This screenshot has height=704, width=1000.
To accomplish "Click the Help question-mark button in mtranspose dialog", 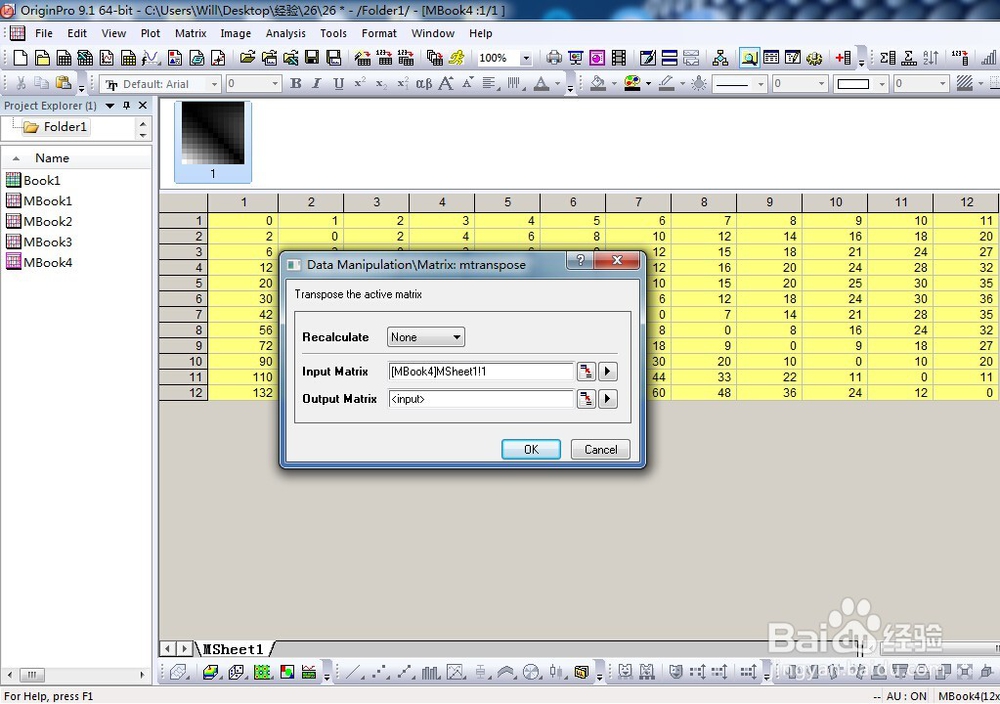I will [x=580, y=260].
